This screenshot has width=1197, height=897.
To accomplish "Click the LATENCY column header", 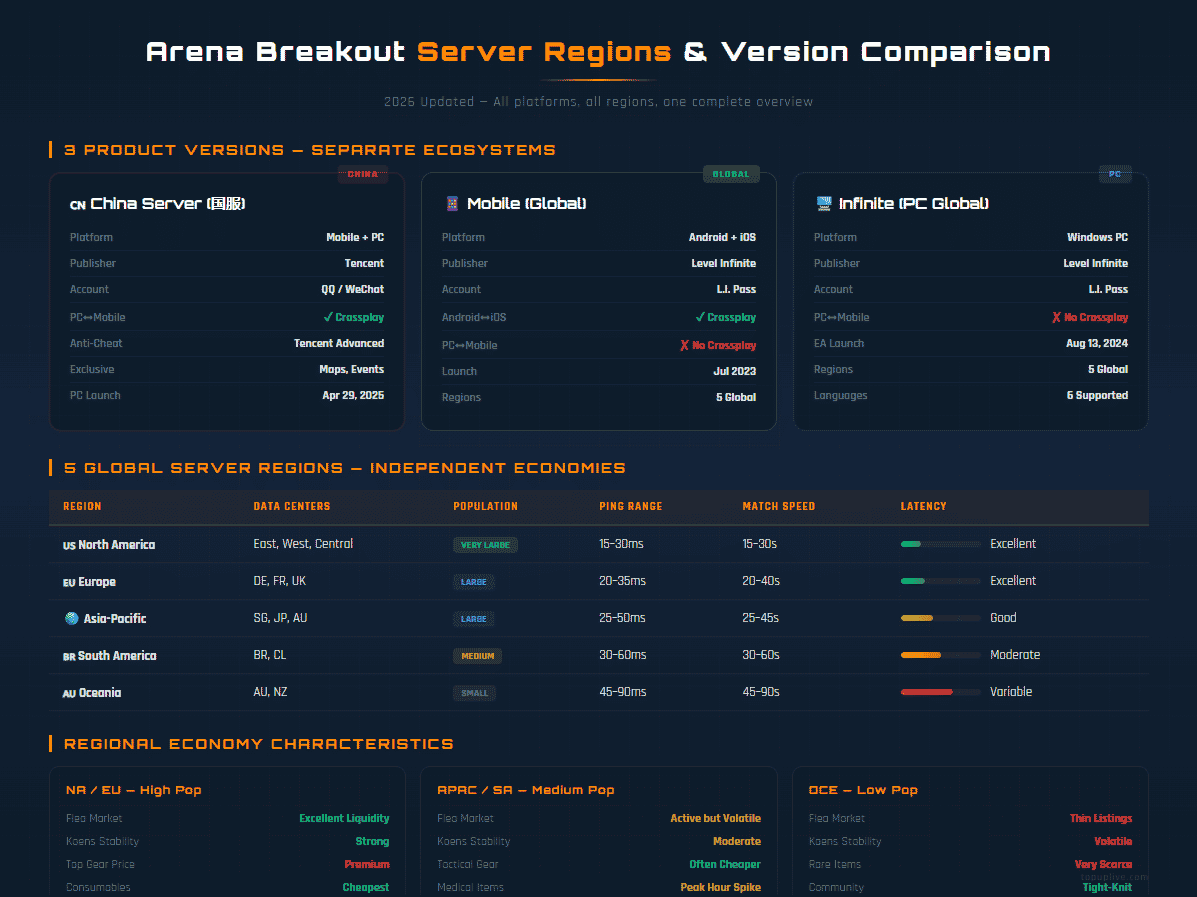I will [x=924, y=506].
